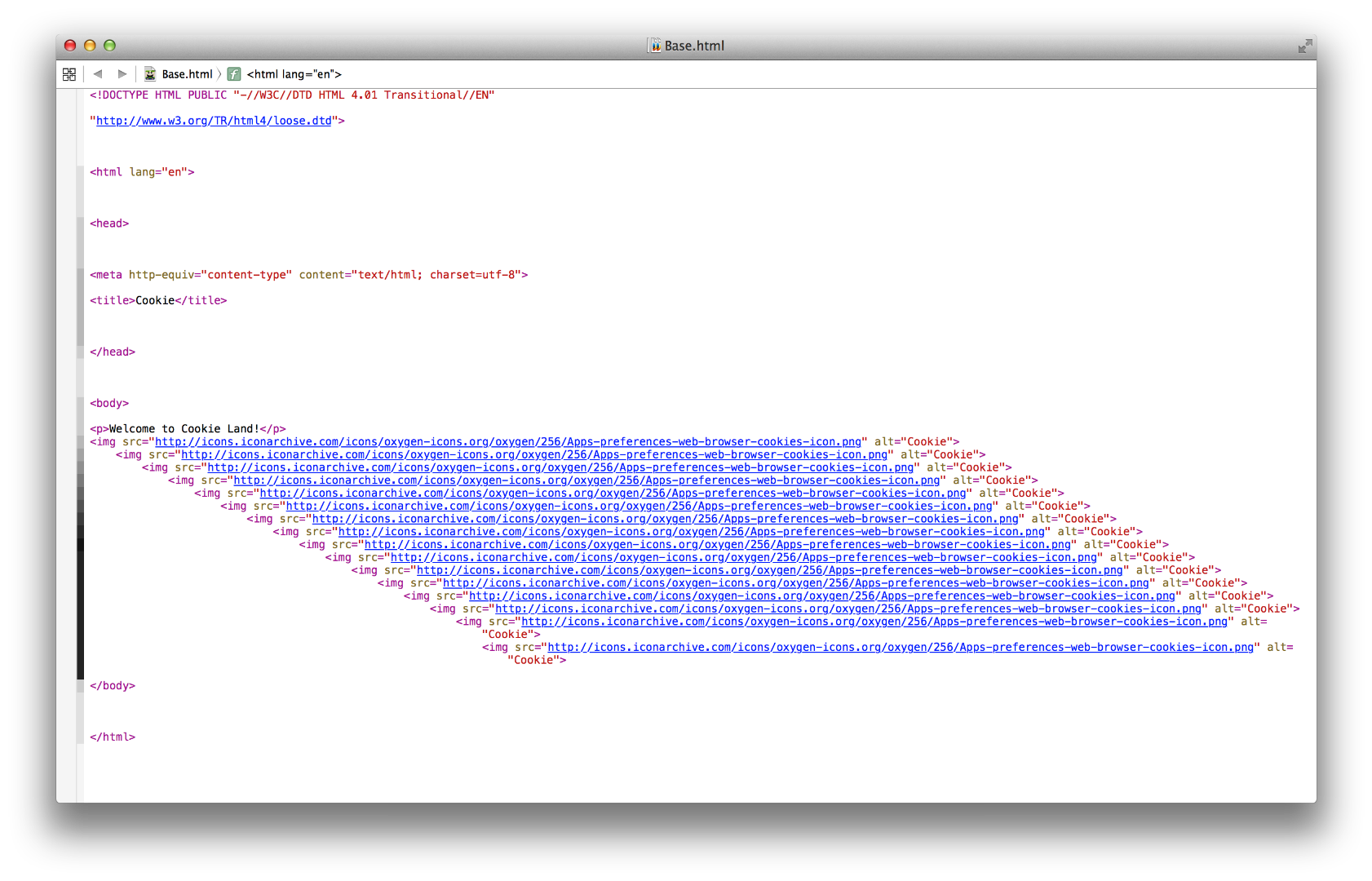The height and width of the screenshot is (881, 1372).
Task: Click the opening <head> tag line
Action: pos(109,224)
